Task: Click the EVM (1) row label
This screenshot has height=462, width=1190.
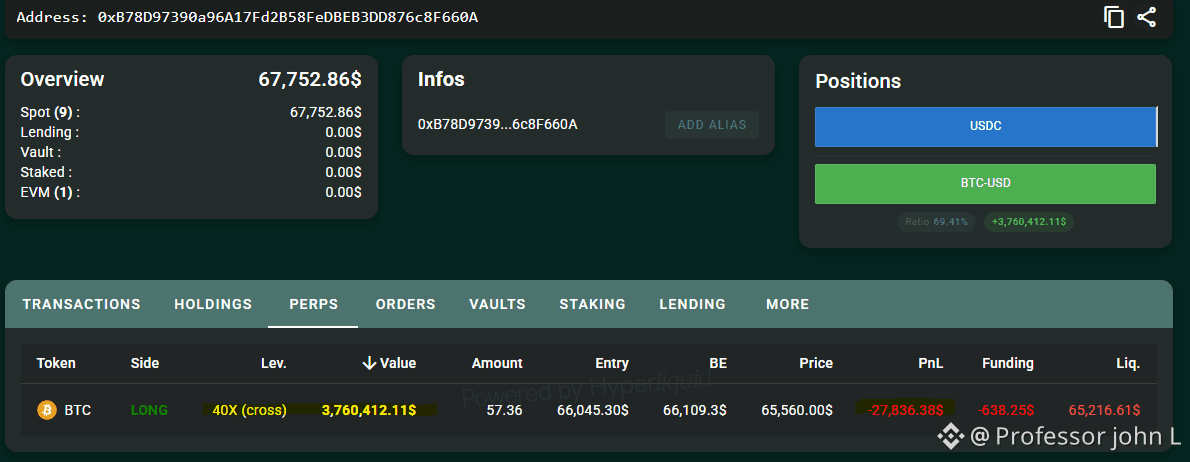Action: 50,192
